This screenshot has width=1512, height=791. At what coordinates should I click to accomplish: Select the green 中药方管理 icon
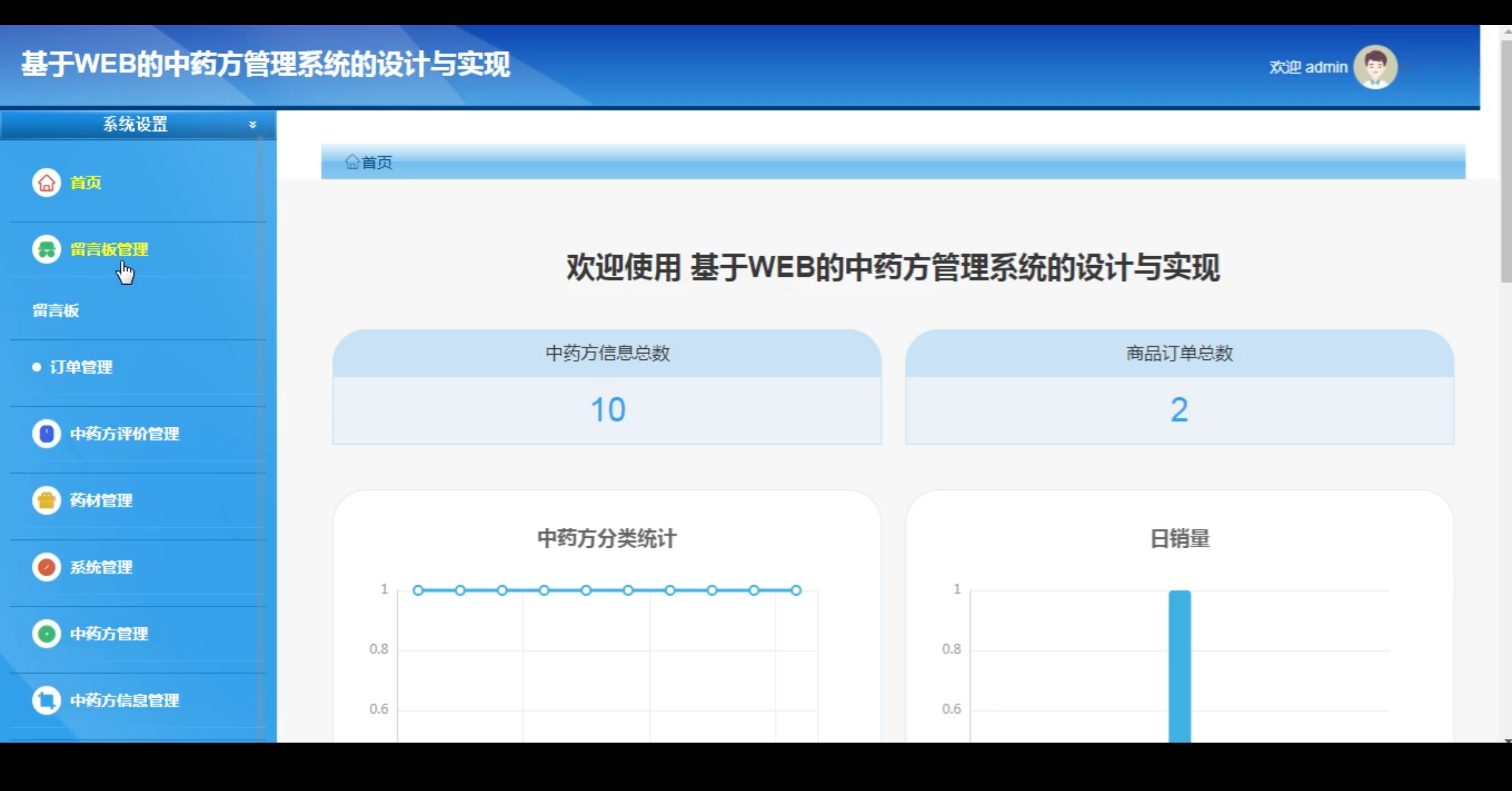[46, 634]
